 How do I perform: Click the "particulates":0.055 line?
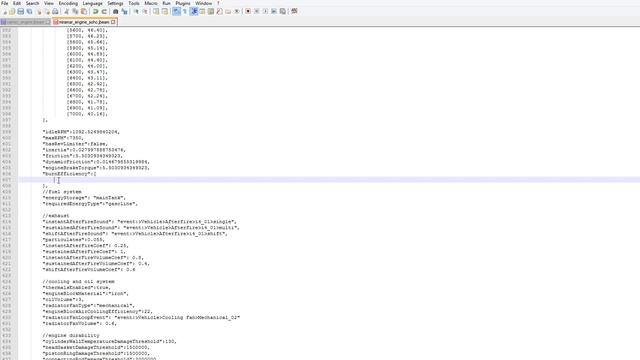[73, 240]
